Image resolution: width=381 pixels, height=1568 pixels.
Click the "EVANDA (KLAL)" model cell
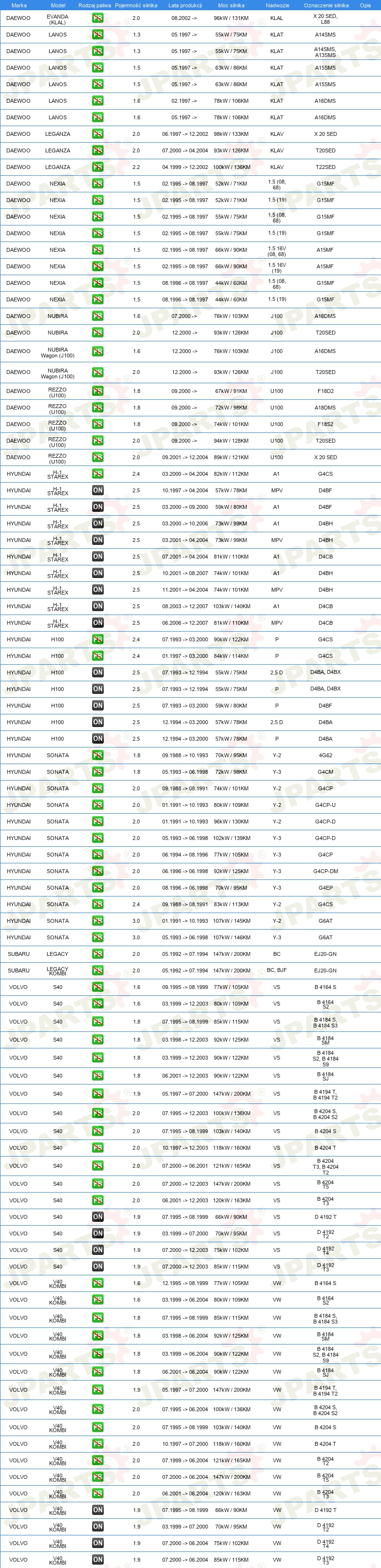[58, 19]
